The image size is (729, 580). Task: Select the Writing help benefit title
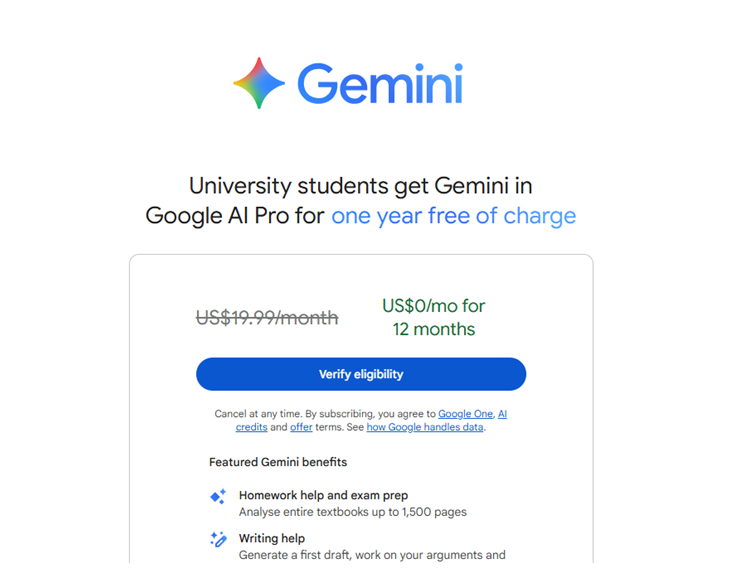click(272, 538)
